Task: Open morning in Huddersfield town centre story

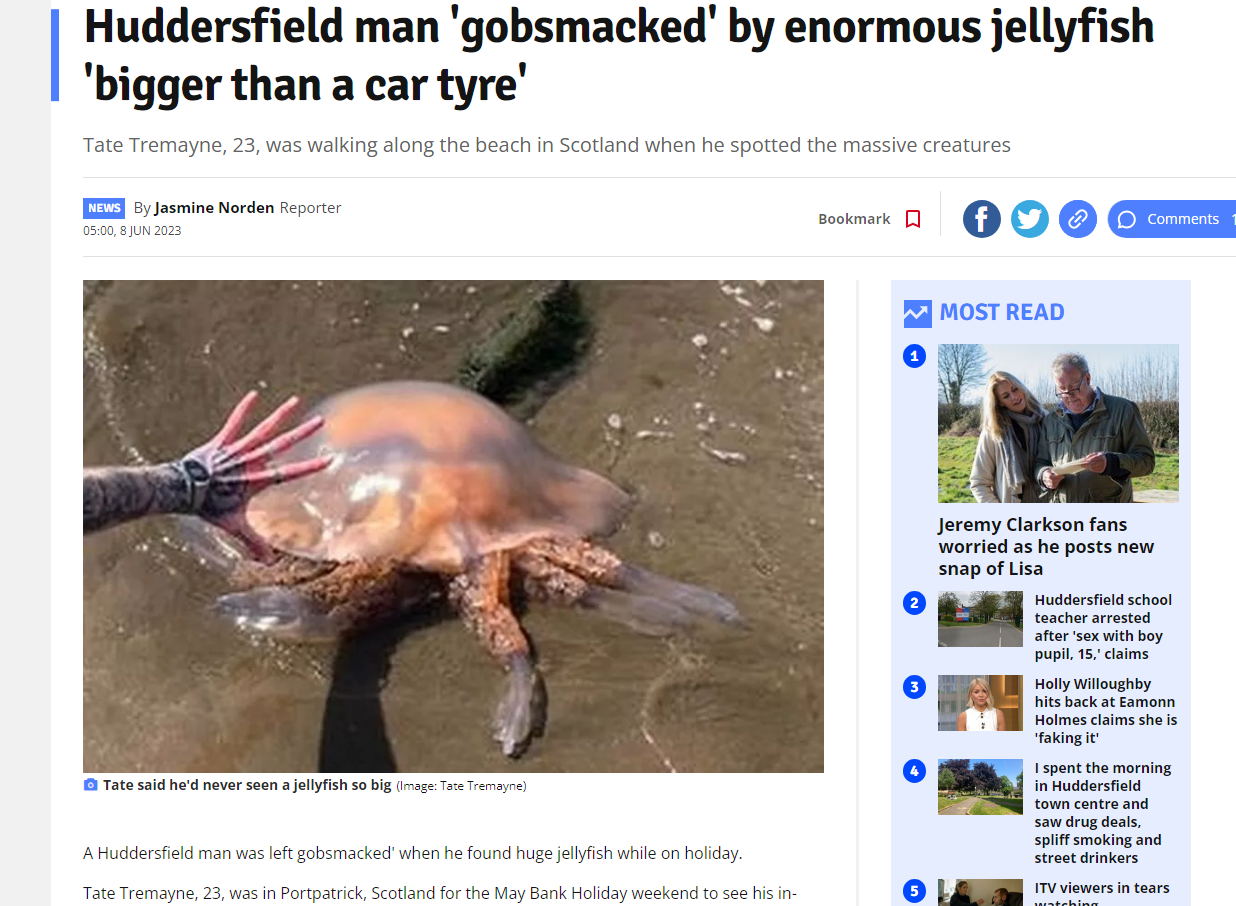Action: click(1103, 813)
